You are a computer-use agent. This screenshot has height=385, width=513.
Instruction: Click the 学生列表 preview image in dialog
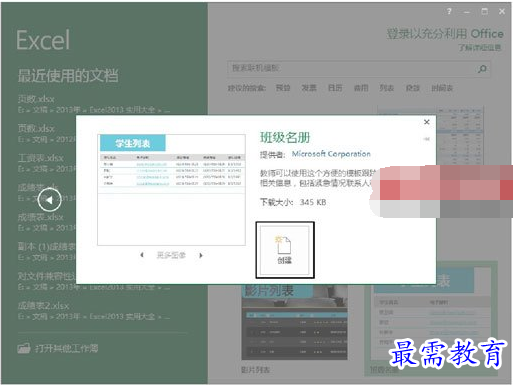pos(171,190)
